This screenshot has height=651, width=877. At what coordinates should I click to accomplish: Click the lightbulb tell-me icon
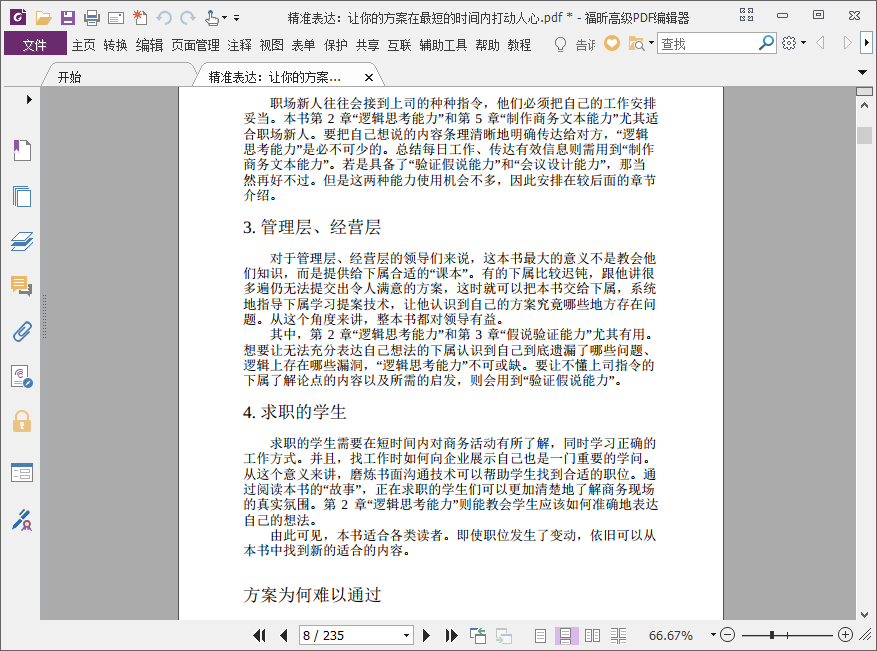tap(560, 44)
